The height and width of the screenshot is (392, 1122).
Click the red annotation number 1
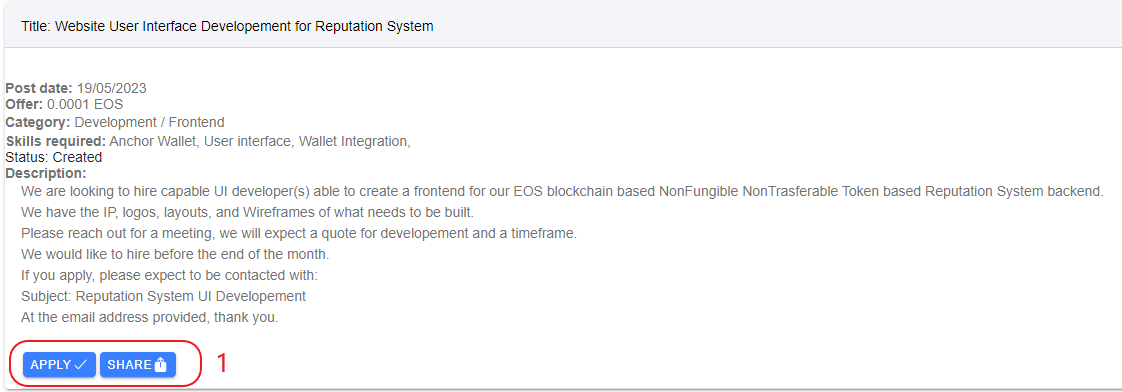(x=223, y=363)
